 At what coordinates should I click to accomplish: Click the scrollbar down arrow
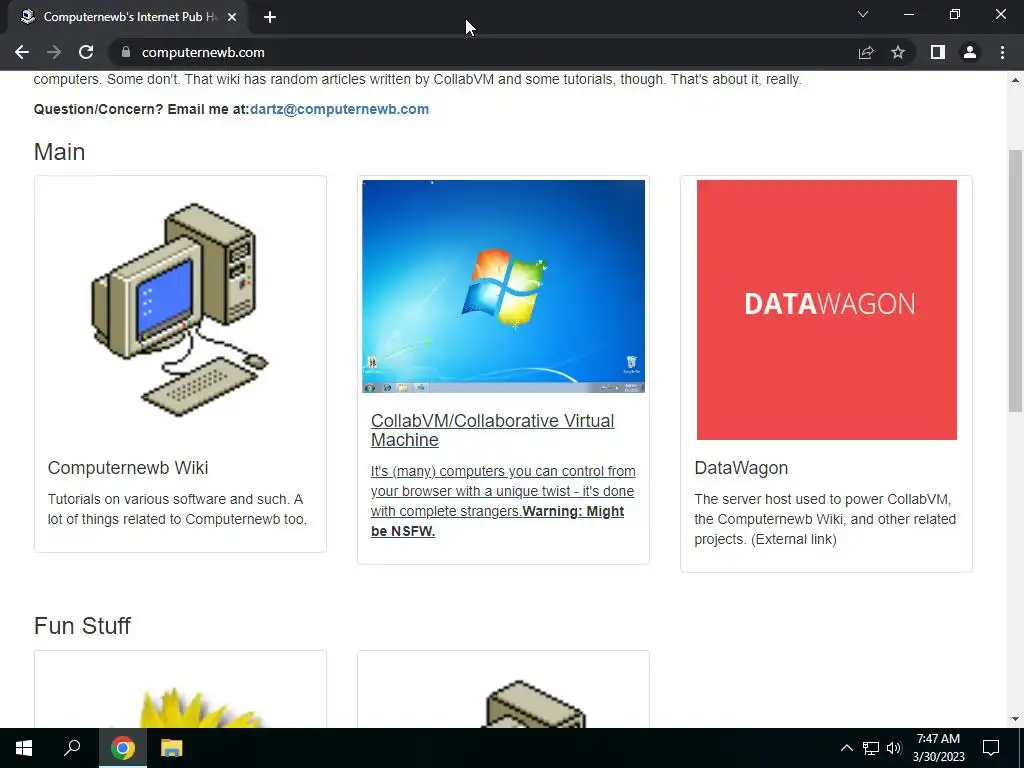tap(1015, 719)
